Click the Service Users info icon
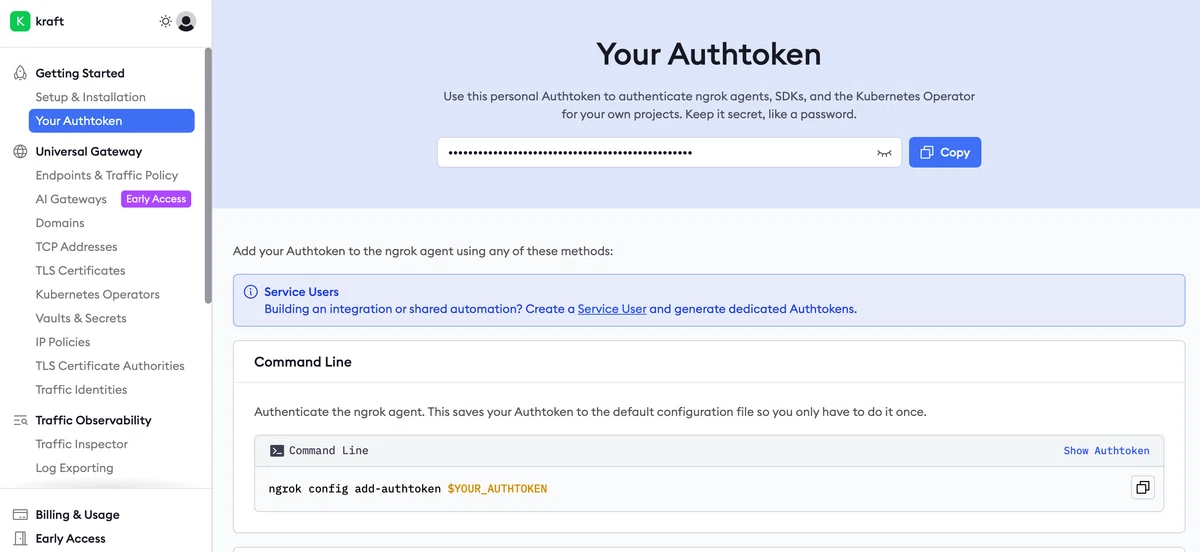Viewport: 1200px width, 552px height. 251,292
